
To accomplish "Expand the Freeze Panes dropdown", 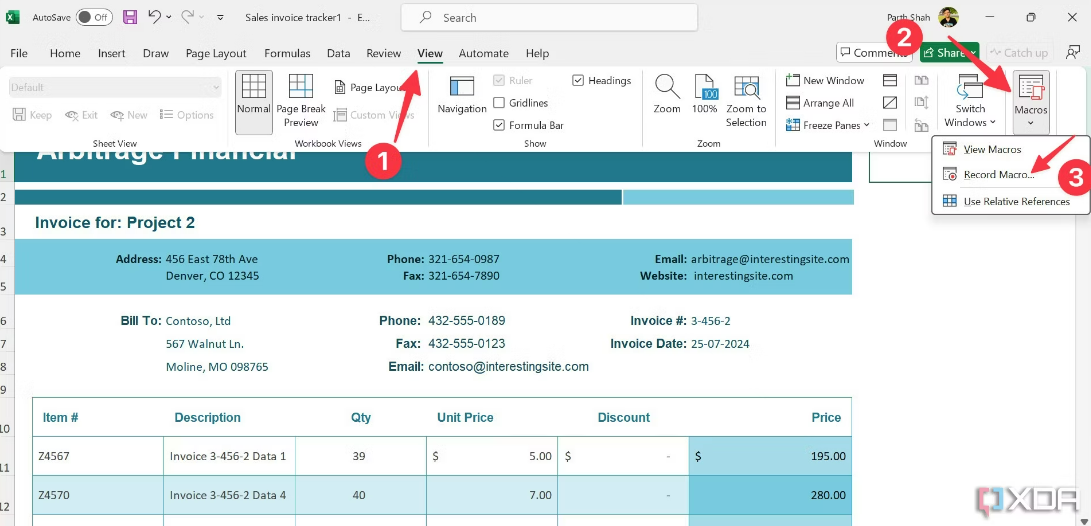I will [x=867, y=125].
